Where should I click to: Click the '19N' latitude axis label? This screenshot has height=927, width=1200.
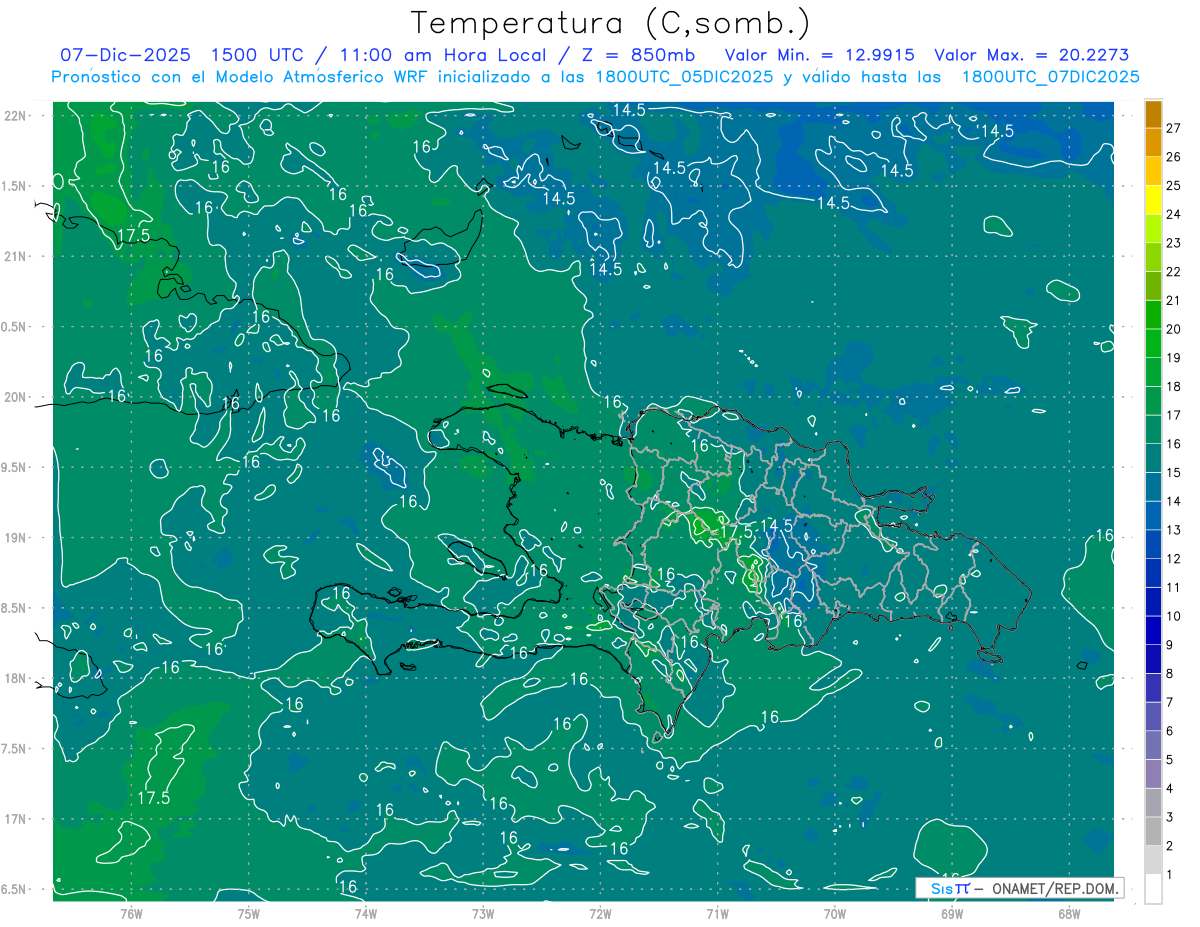[x=15, y=538]
